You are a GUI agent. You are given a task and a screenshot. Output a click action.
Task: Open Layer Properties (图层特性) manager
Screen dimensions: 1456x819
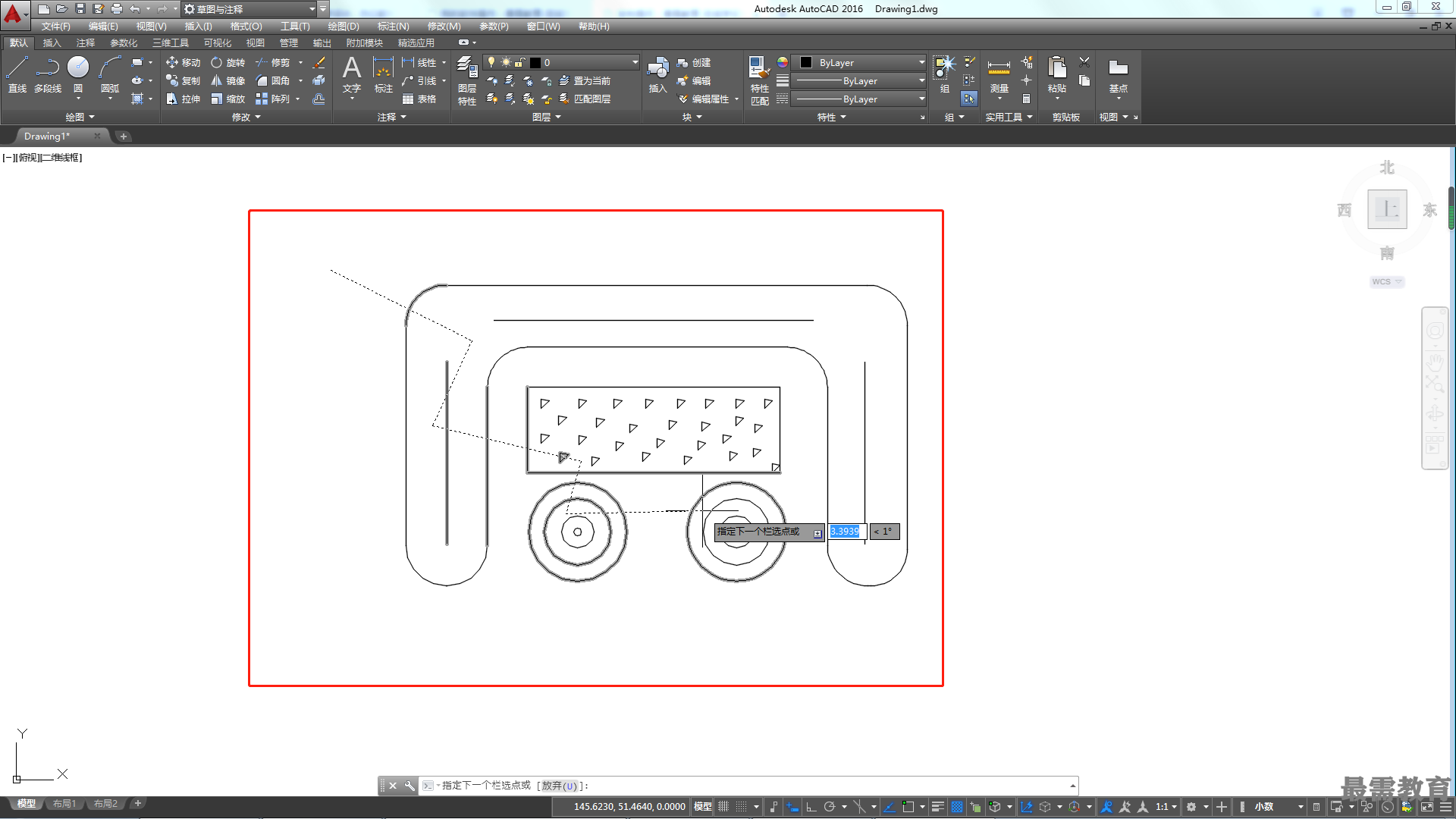coord(467,81)
